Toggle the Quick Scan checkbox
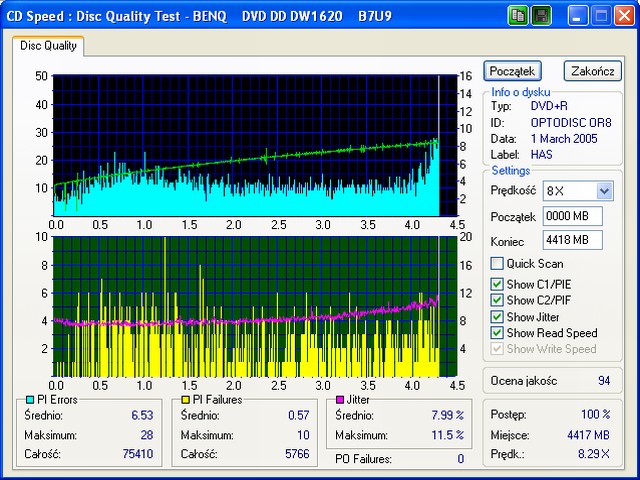Screen dimensions: 640x480 (497, 264)
